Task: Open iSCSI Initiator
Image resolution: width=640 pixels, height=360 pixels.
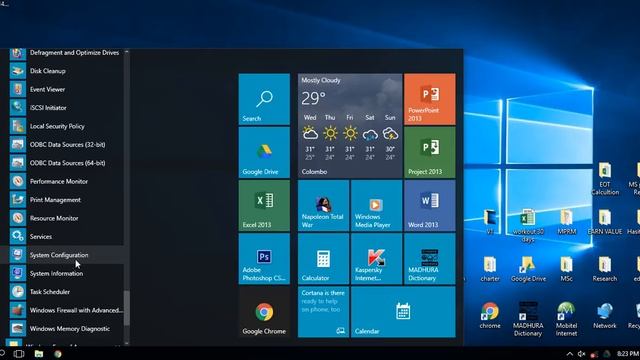Action: click(x=62, y=108)
